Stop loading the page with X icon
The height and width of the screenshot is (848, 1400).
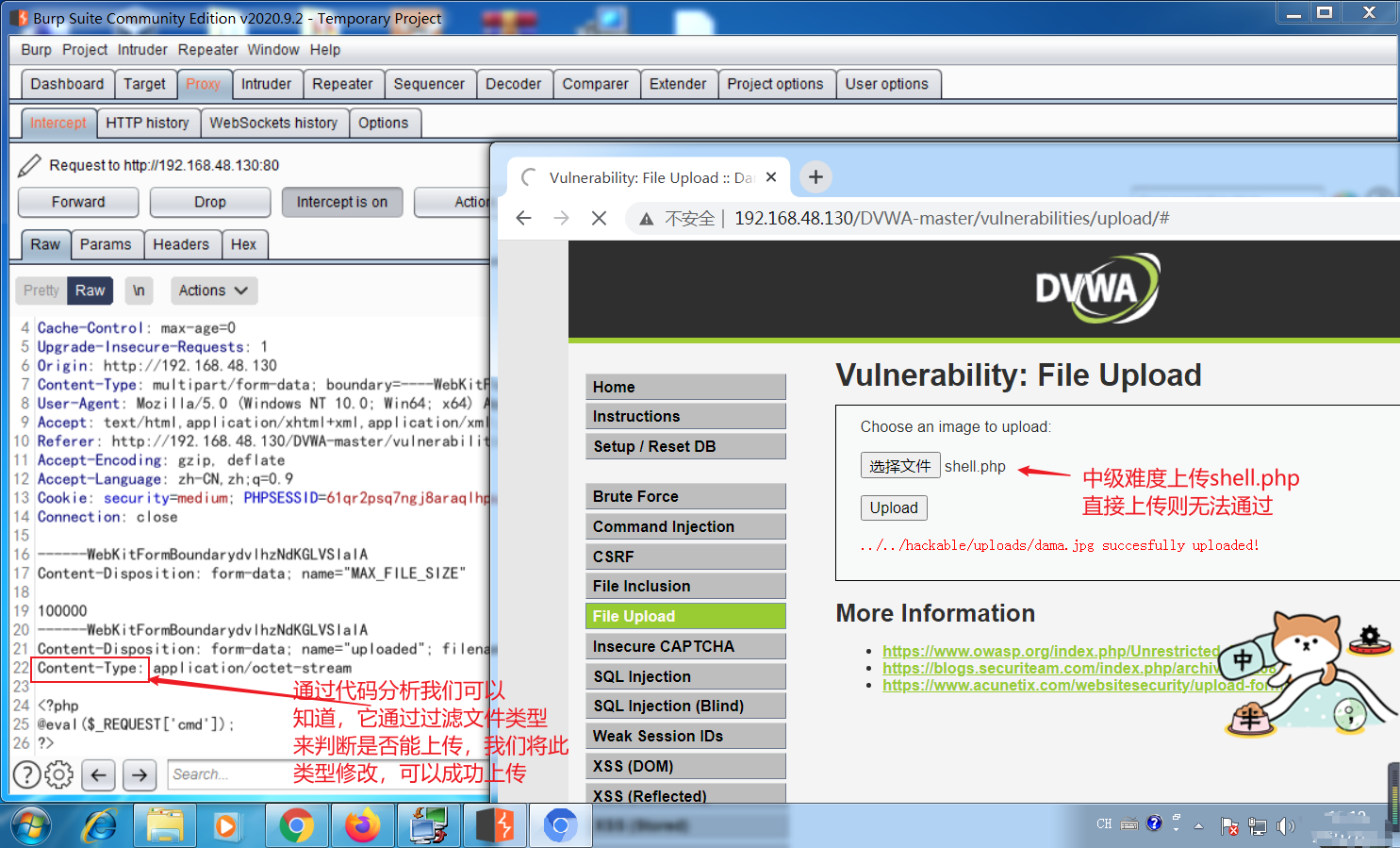pos(599,218)
